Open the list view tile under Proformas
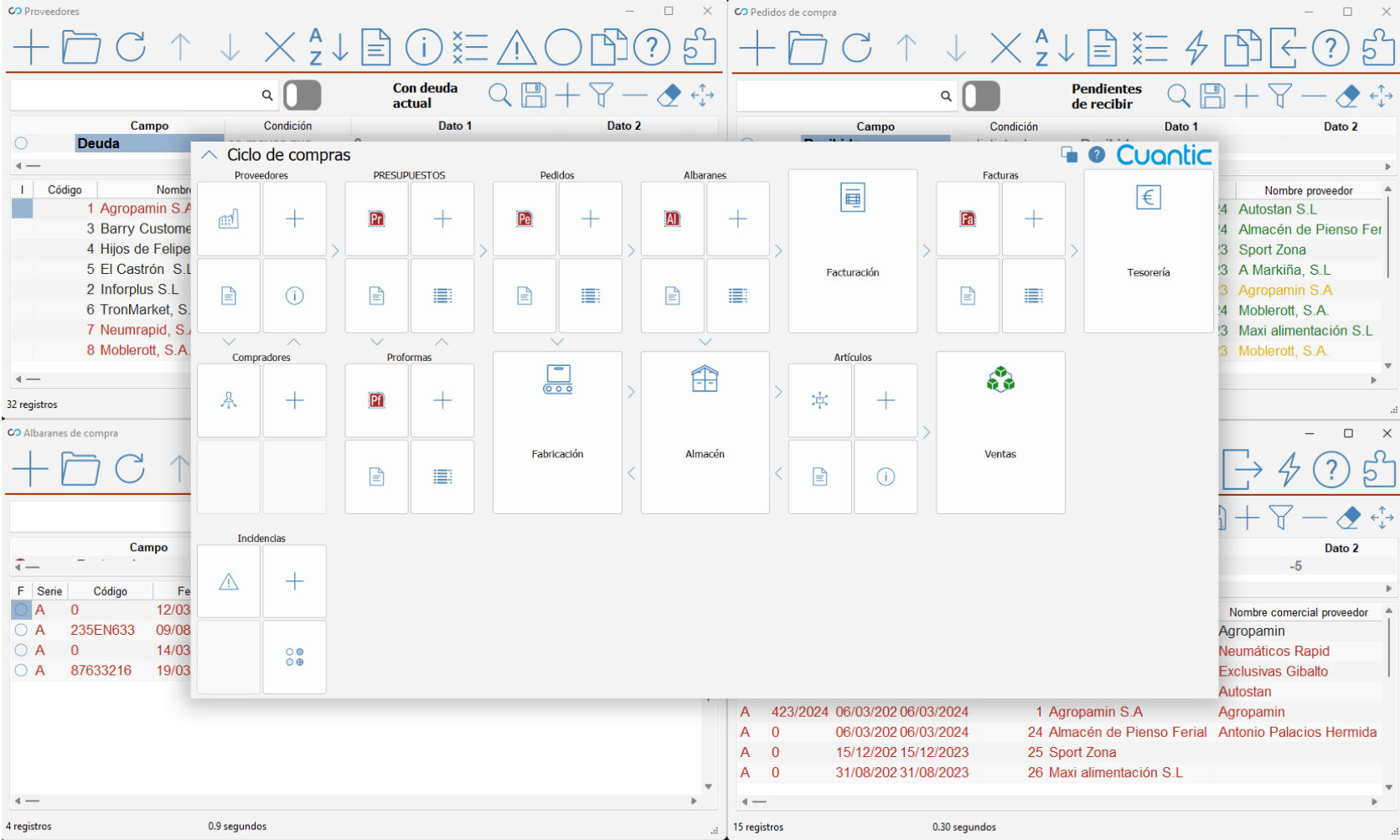The height and width of the screenshot is (840, 1400). [442, 477]
